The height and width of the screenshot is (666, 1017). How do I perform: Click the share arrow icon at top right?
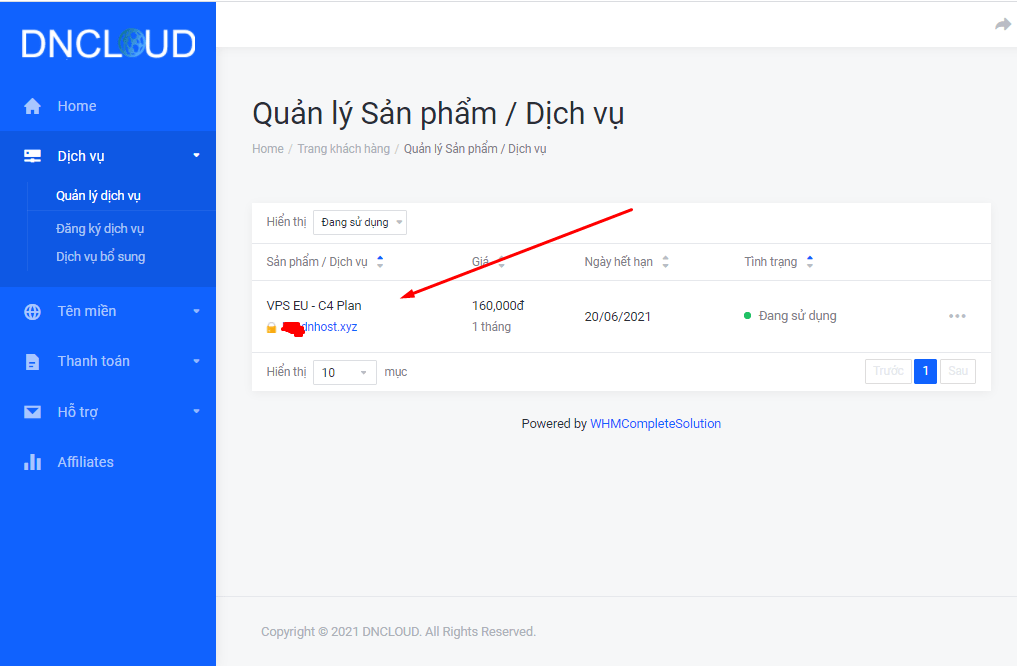(1002, 24)
